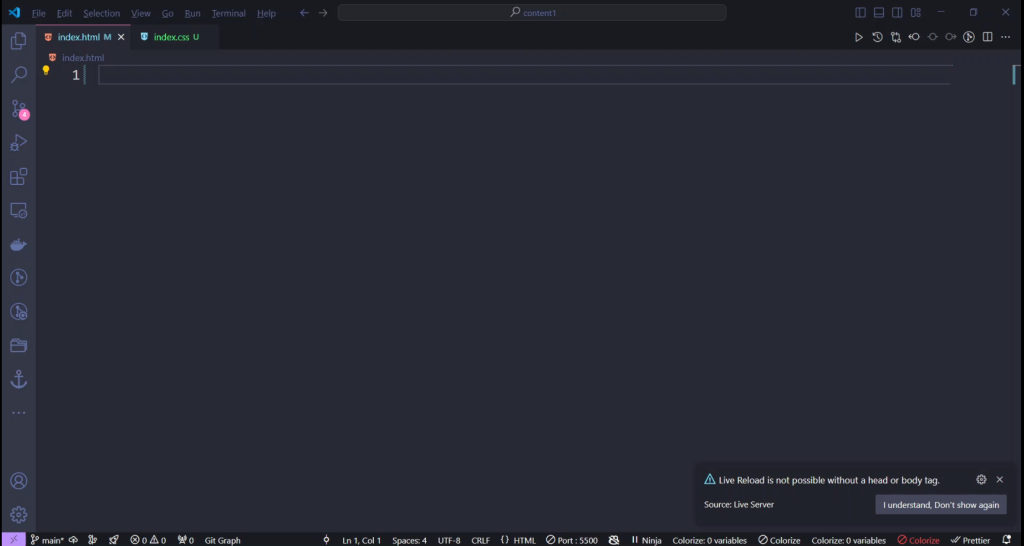Open the Run and Debug view
The height and width of the screenshot is (546, 1024).
click(18, 142)
